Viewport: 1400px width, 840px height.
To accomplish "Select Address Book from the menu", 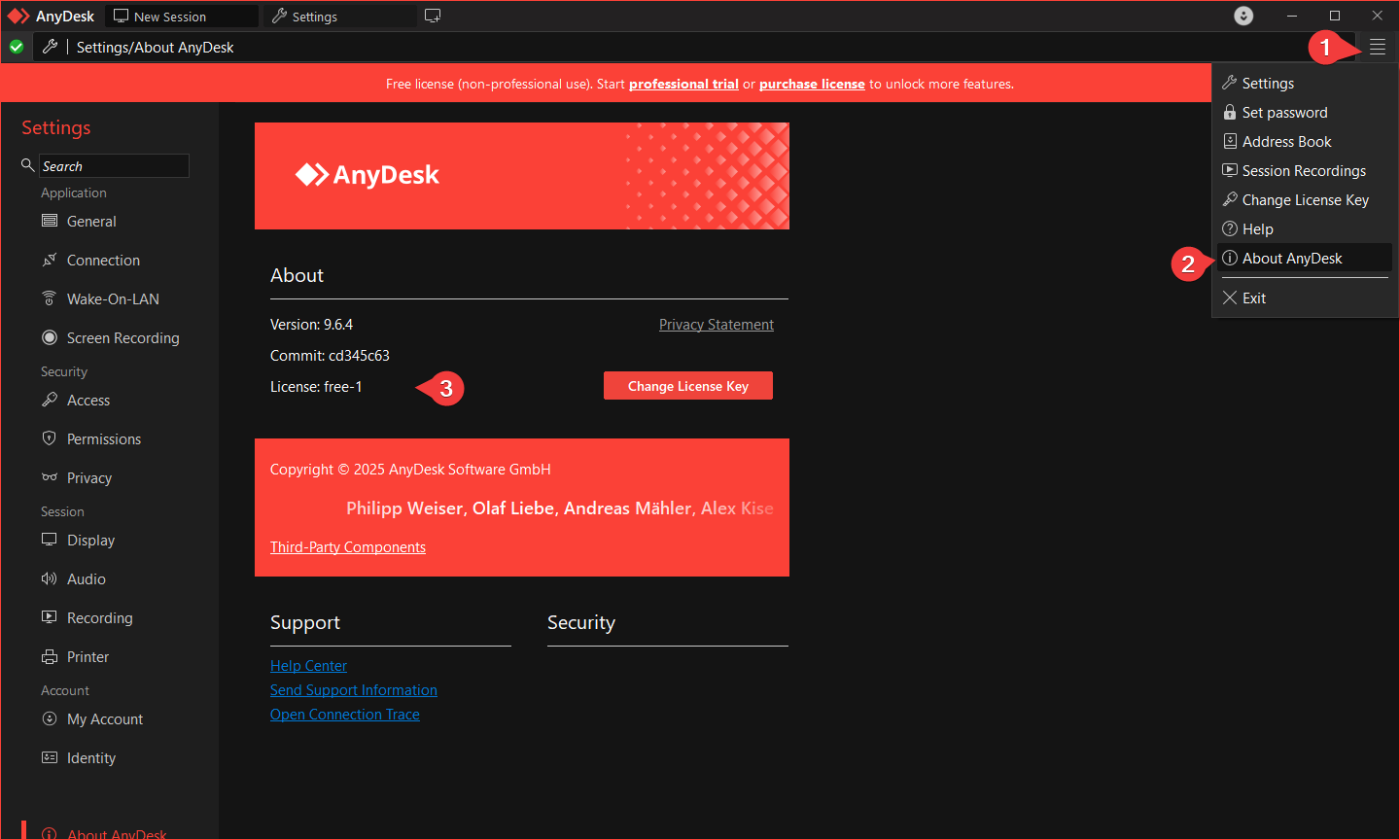I will coord(1286,142).
